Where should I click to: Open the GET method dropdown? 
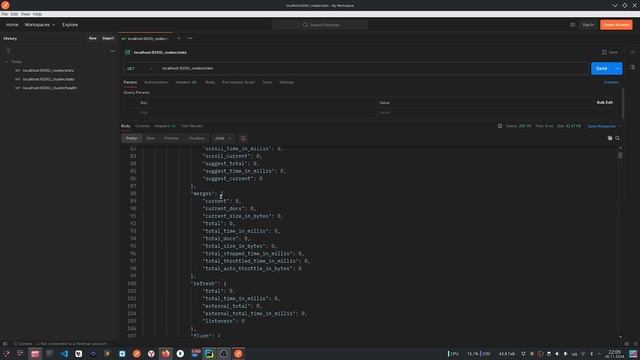point(140,69)
